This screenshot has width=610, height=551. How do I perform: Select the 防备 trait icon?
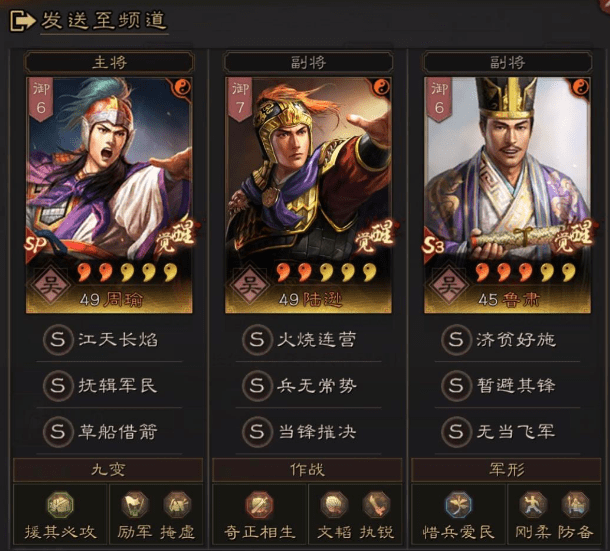575,505
